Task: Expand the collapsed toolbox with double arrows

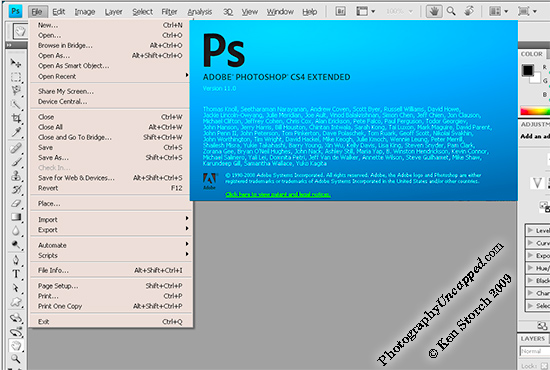Action: click(x=9, y=45)
